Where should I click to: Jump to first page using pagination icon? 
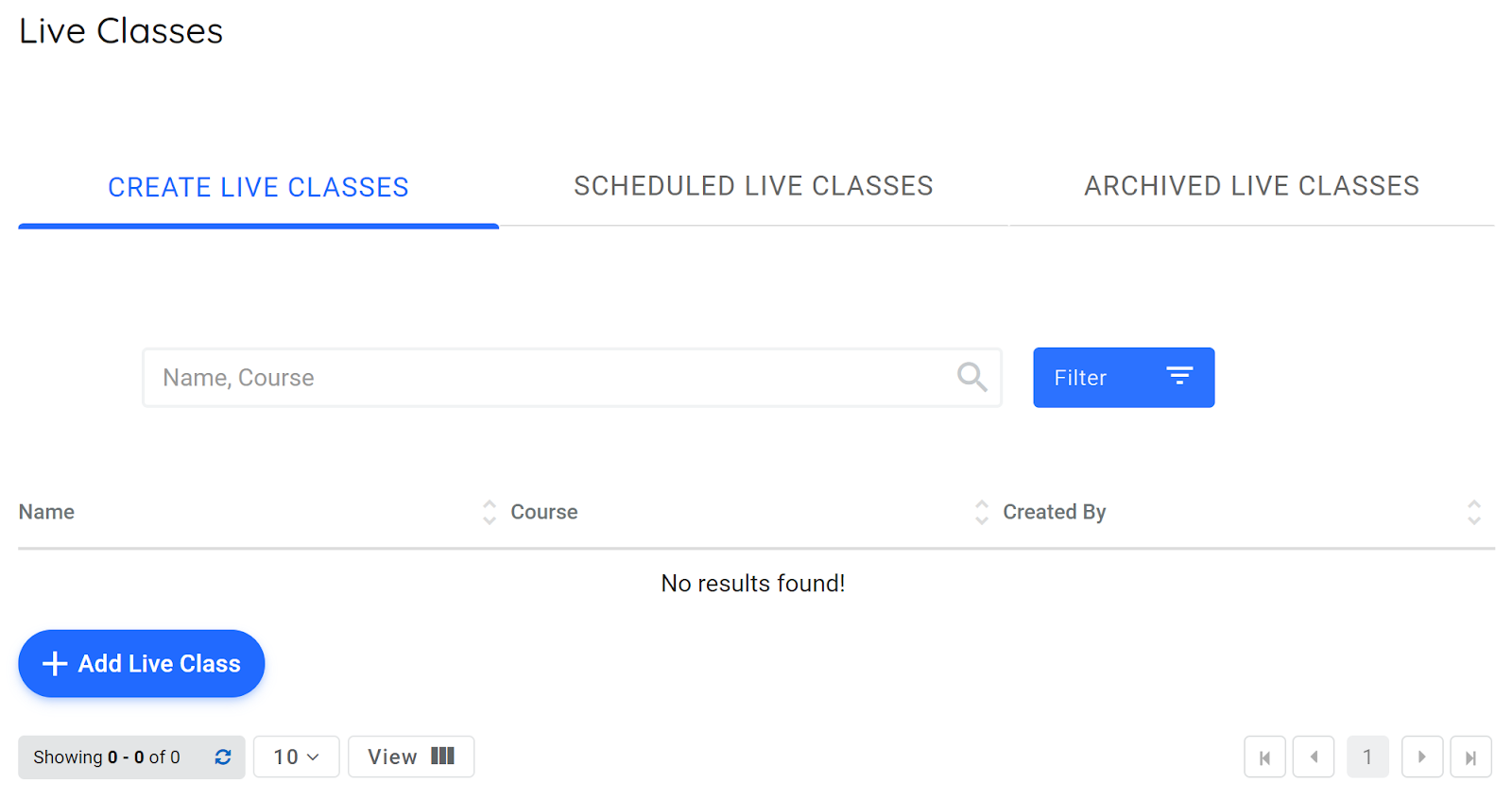pos(1265,756)
